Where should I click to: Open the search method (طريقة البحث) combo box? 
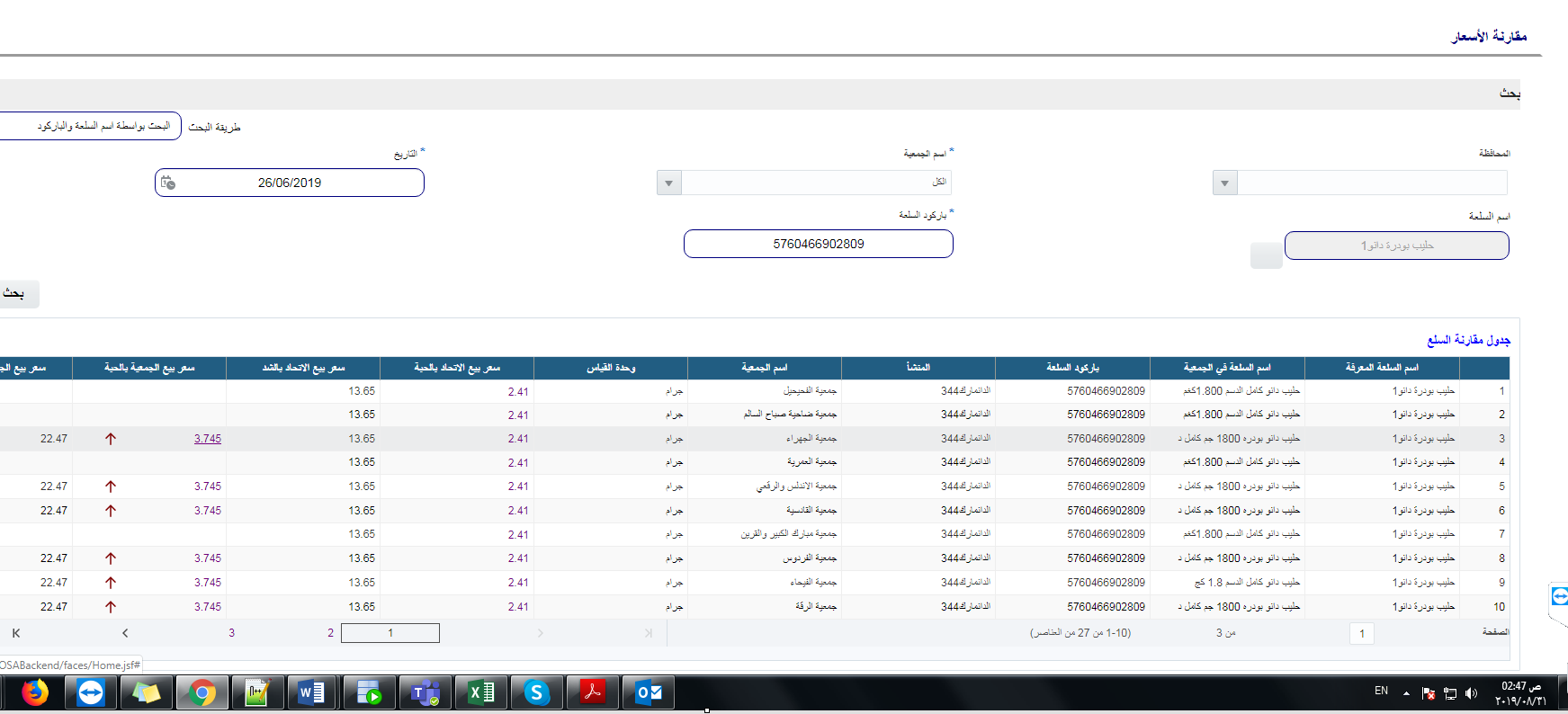tap(90, 126)
